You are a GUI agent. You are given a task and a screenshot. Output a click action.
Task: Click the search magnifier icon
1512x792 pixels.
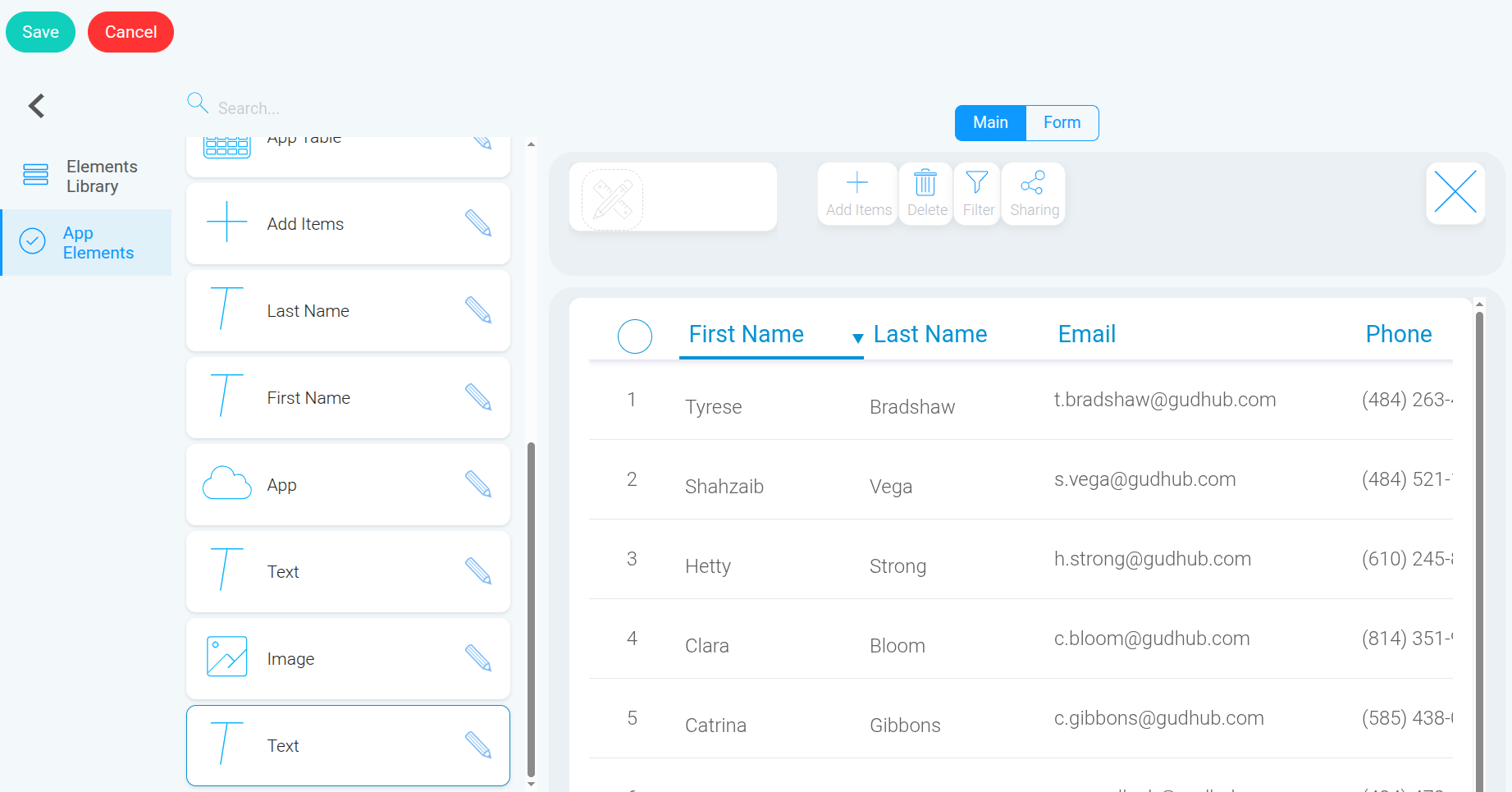coord(198,103)
